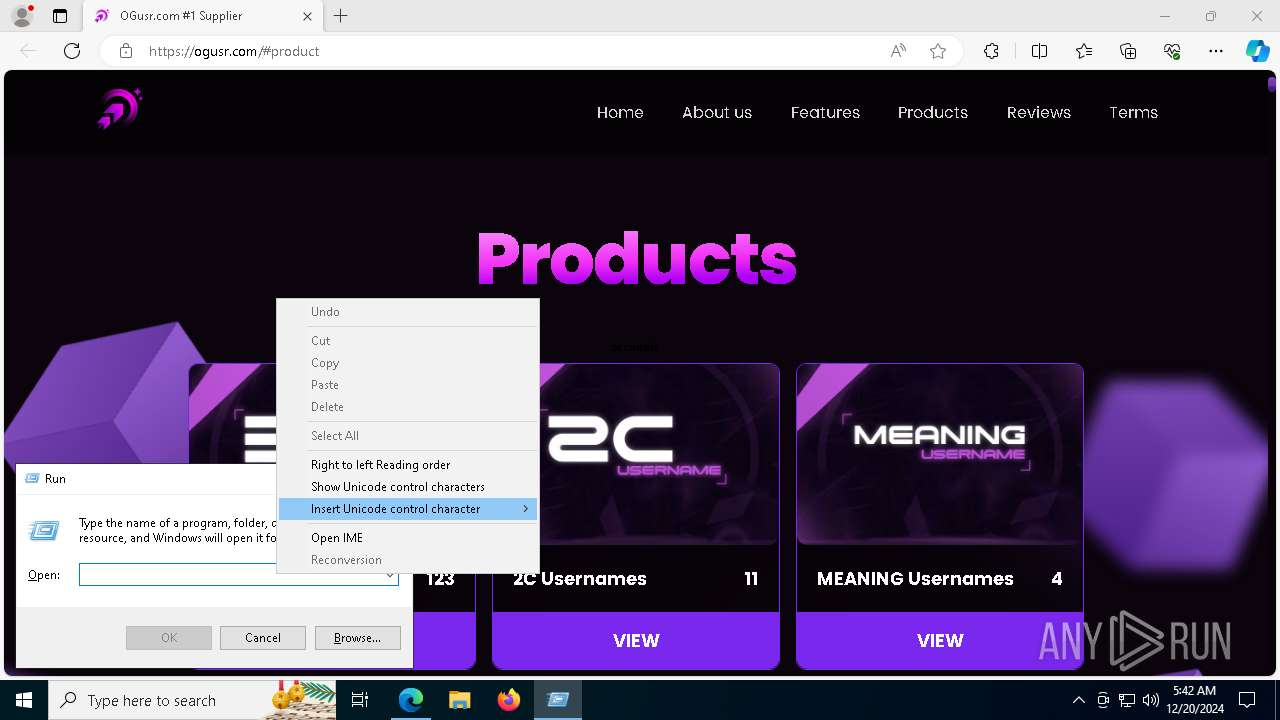Image resolution: width=1280 pixels, height=720 pixels.
Task: View the MEANING Usernames product
Action: pyautogui.click(x=940, y=640)
